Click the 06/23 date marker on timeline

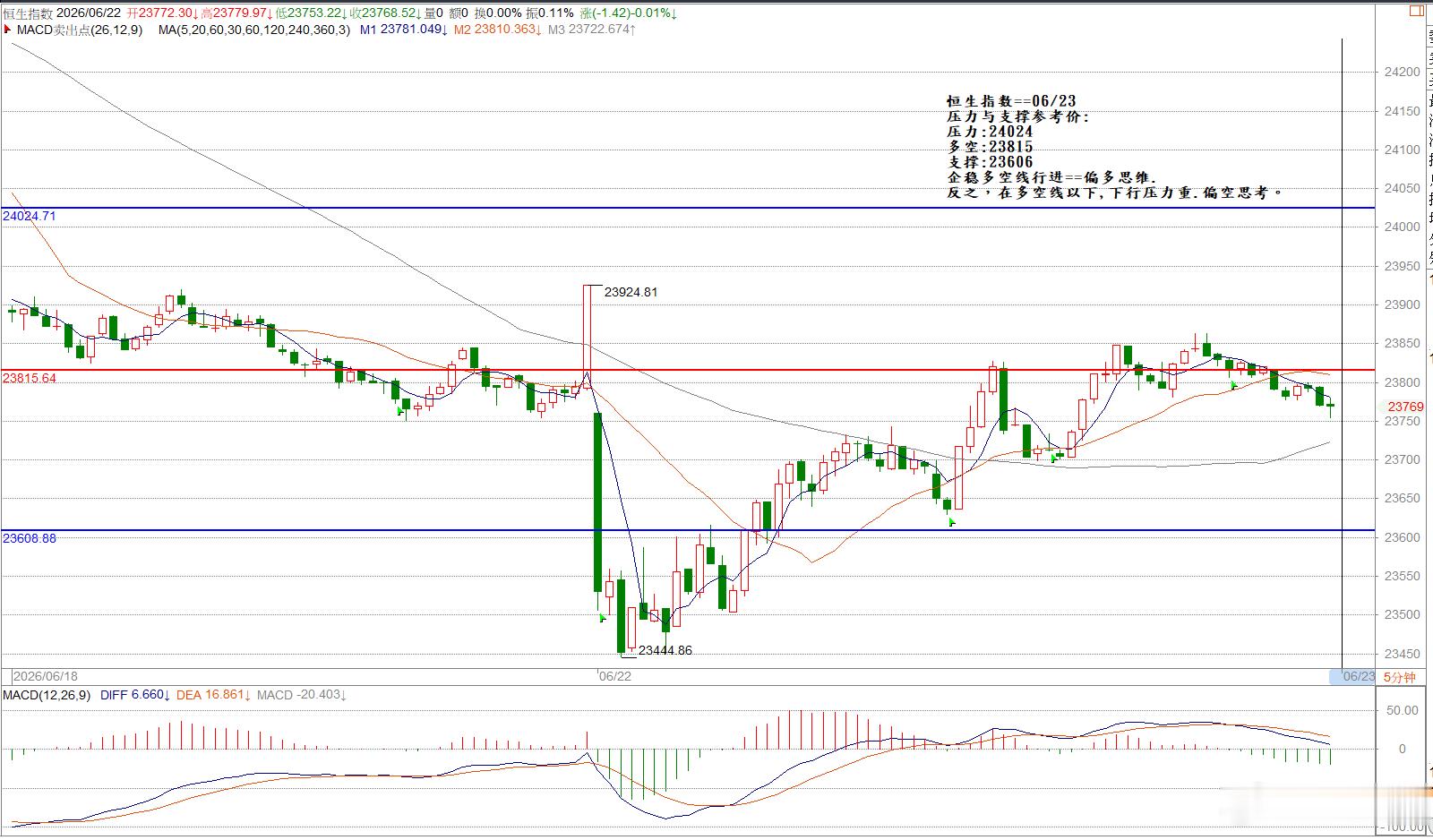1359,676
